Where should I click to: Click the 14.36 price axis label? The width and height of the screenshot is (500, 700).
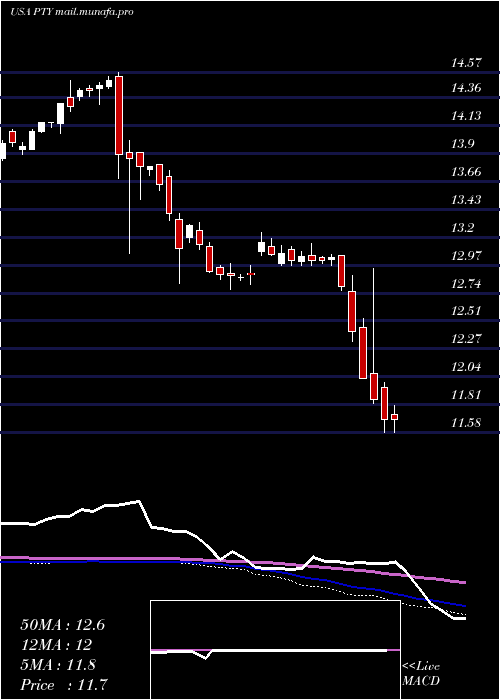[466, 88]
